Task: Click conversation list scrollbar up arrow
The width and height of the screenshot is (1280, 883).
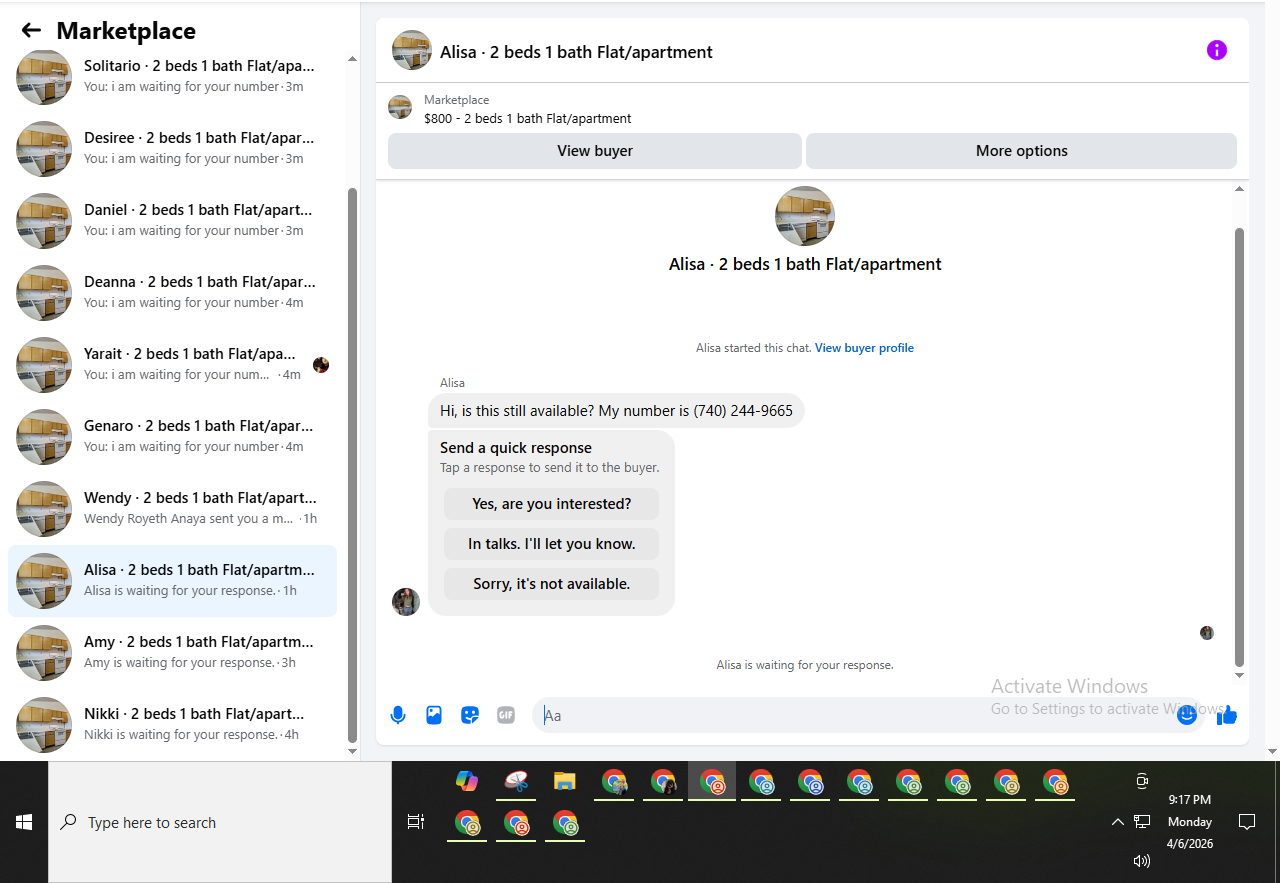Action: pos(352,59)
